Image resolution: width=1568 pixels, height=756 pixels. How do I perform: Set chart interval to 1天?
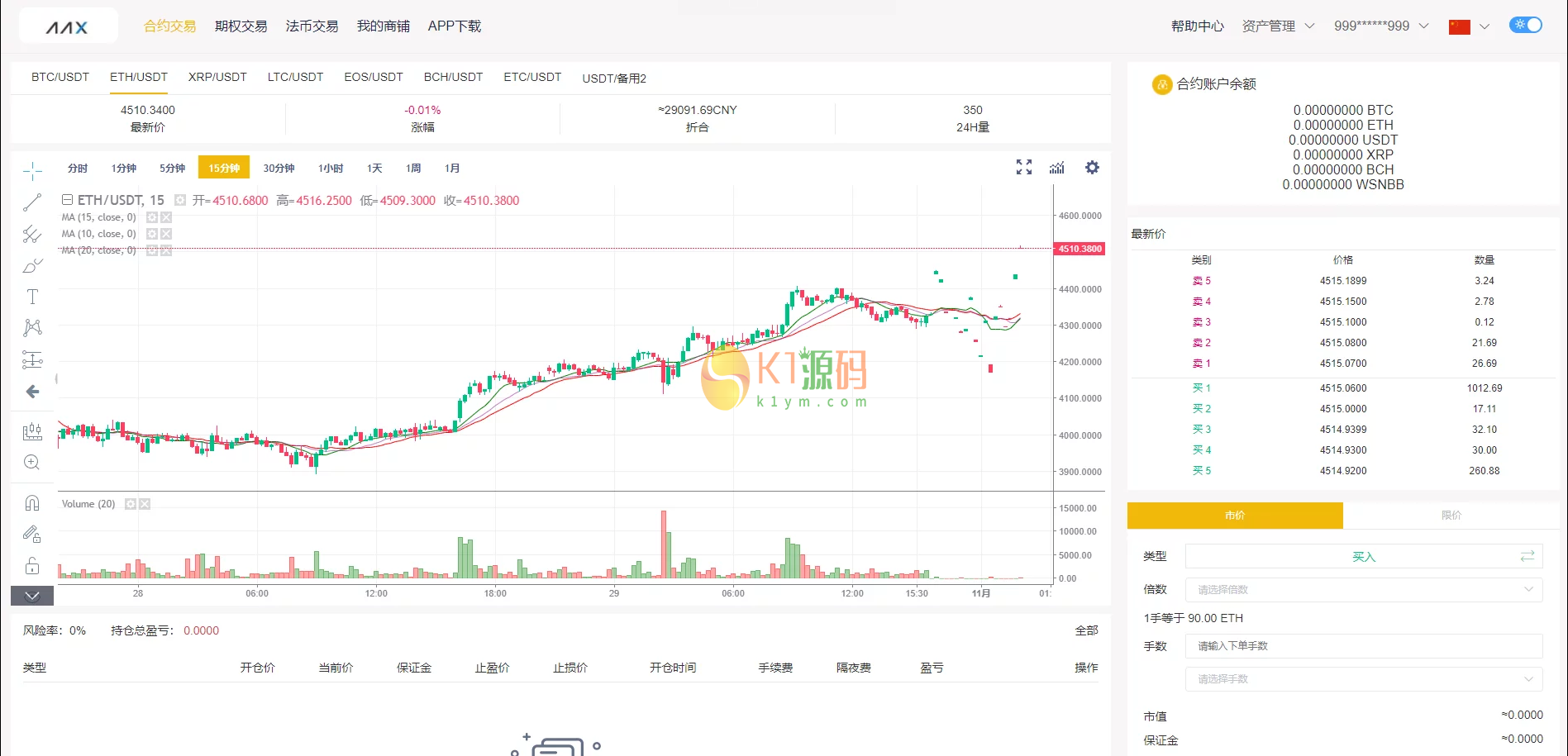374,168
